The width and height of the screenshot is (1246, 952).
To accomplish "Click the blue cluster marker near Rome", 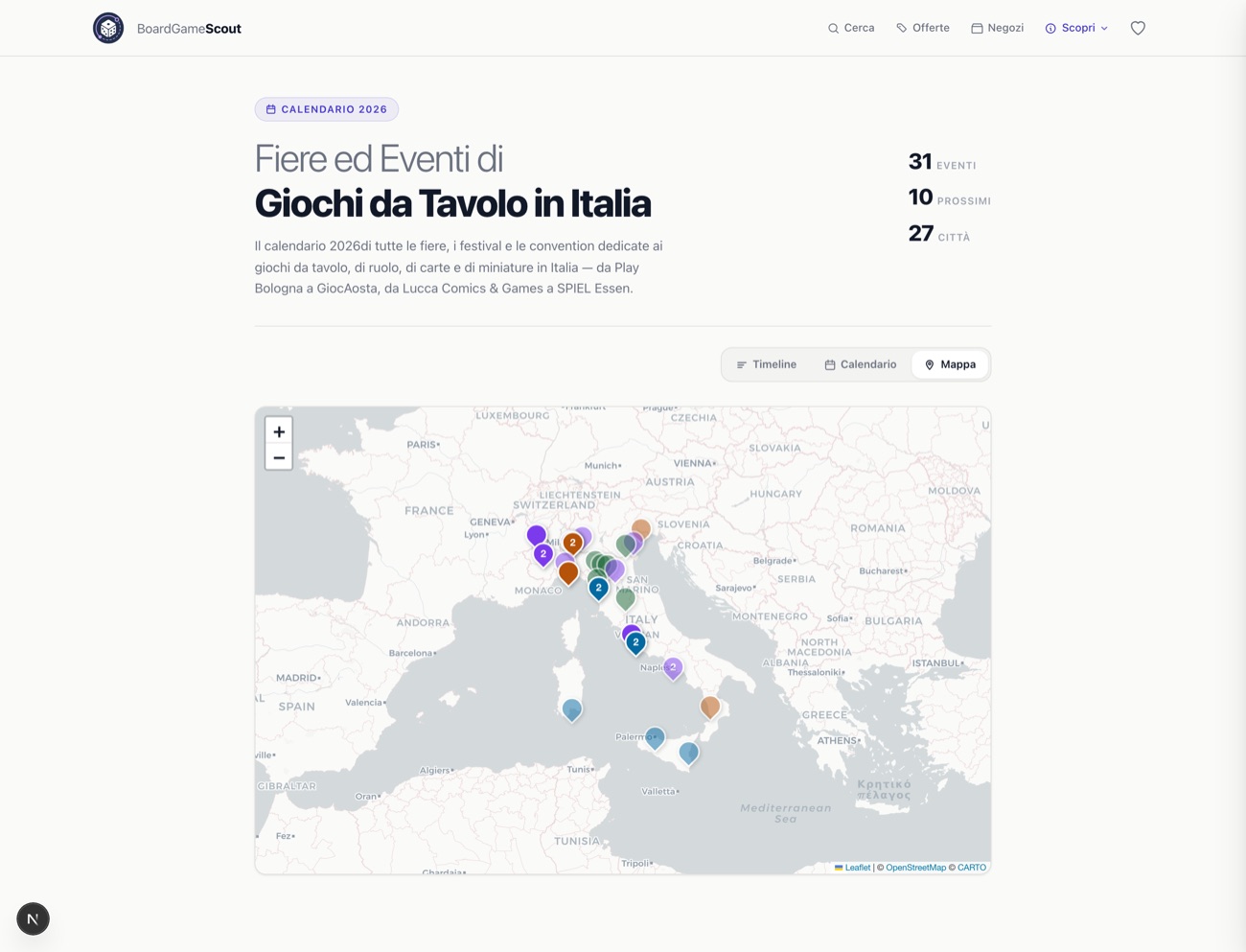I will [635, 643].
